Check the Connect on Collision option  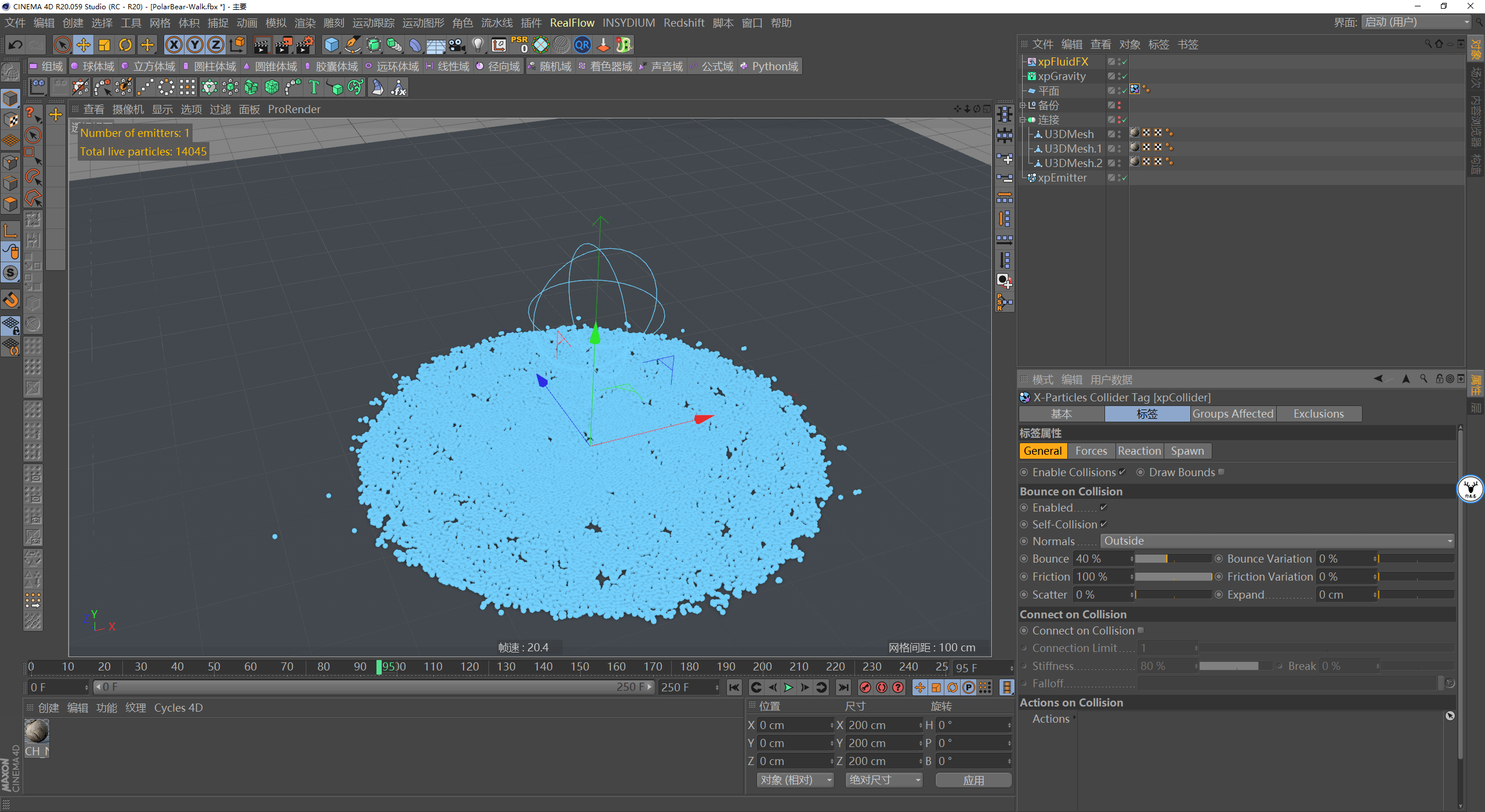coord(1140,630)
